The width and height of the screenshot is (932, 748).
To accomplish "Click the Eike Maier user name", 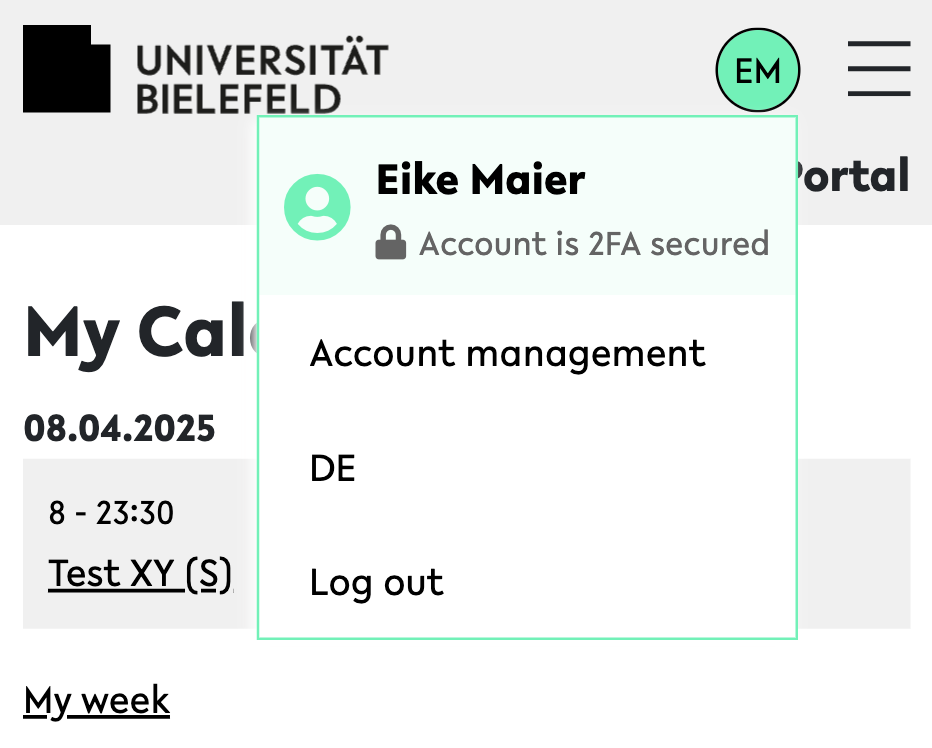I will click(481, 180).
